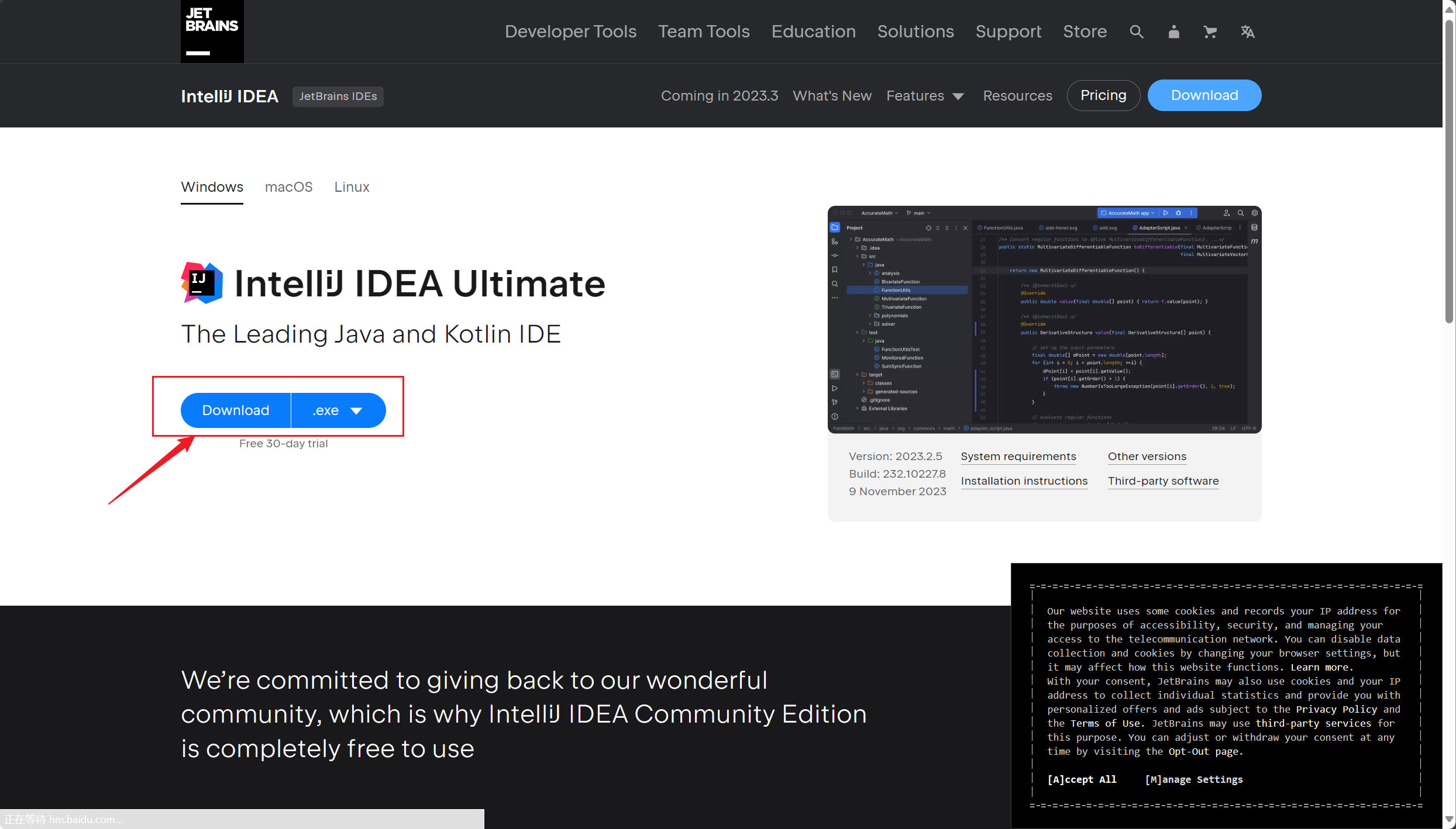Screen dimensions: 1456x829
Task: Click Accept All in cookie notice
Action: click(x=1082, y=779)
